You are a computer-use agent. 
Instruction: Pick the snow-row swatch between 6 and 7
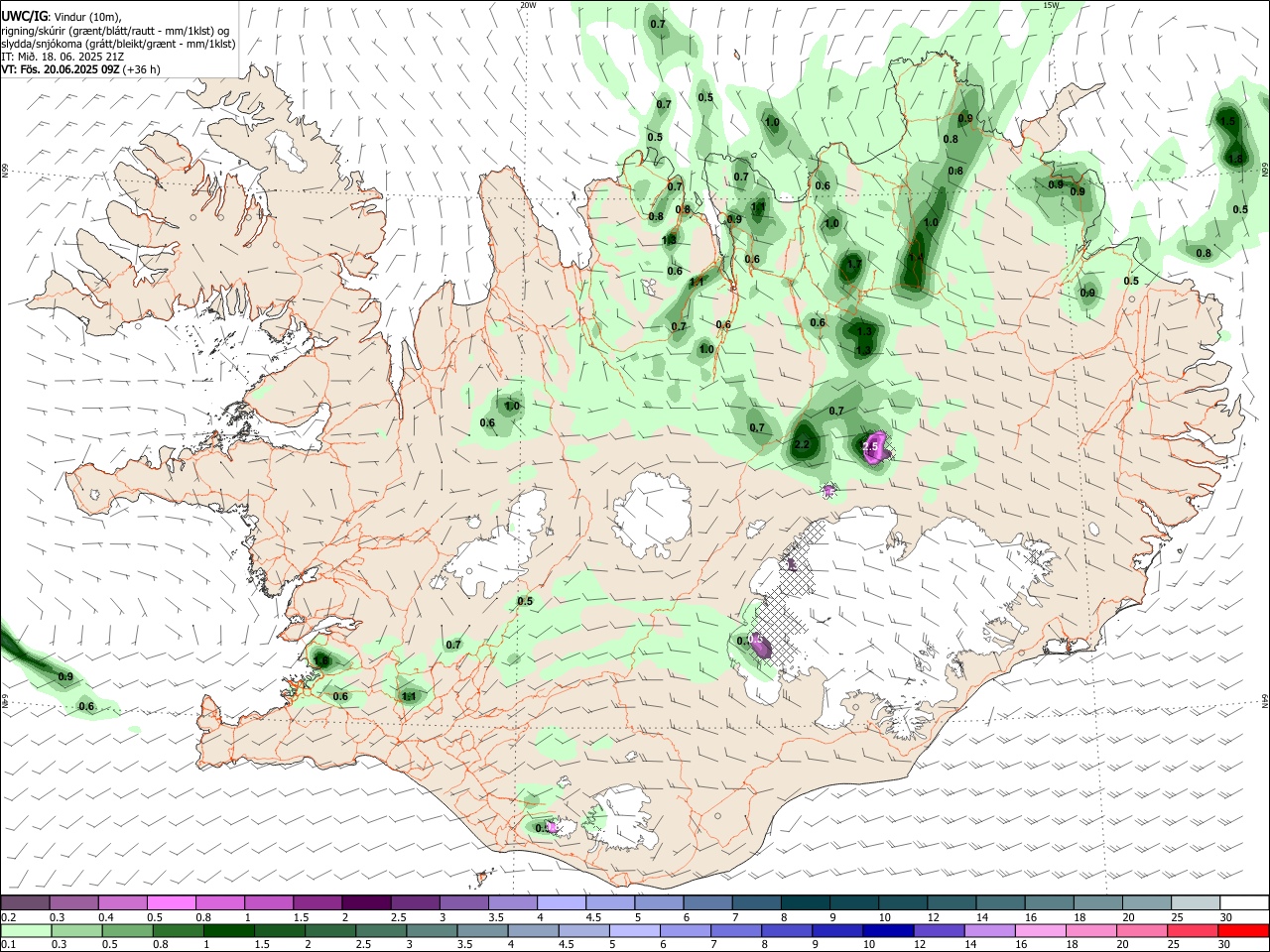707,903
